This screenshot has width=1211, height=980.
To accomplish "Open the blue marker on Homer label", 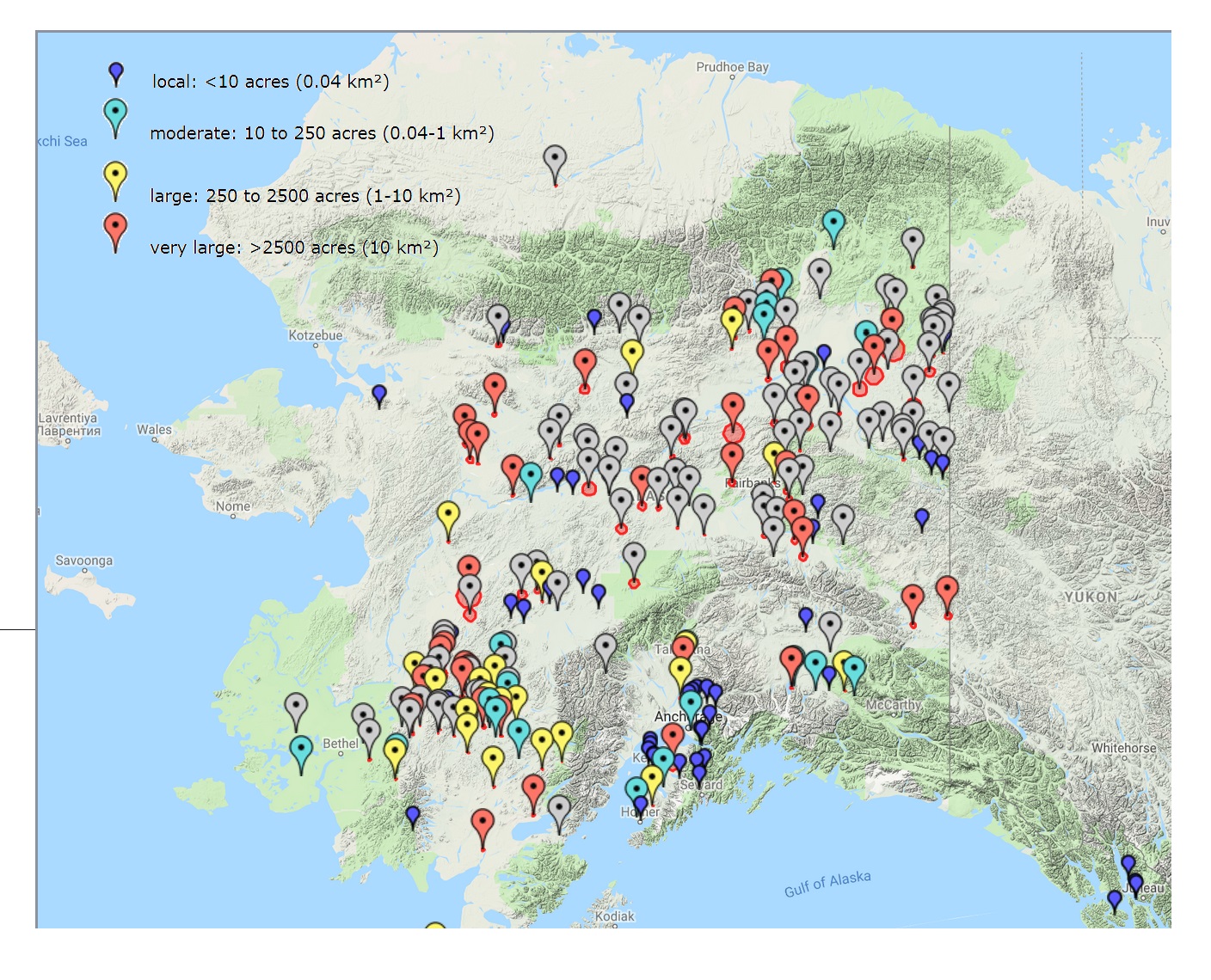I will (641, 809).
